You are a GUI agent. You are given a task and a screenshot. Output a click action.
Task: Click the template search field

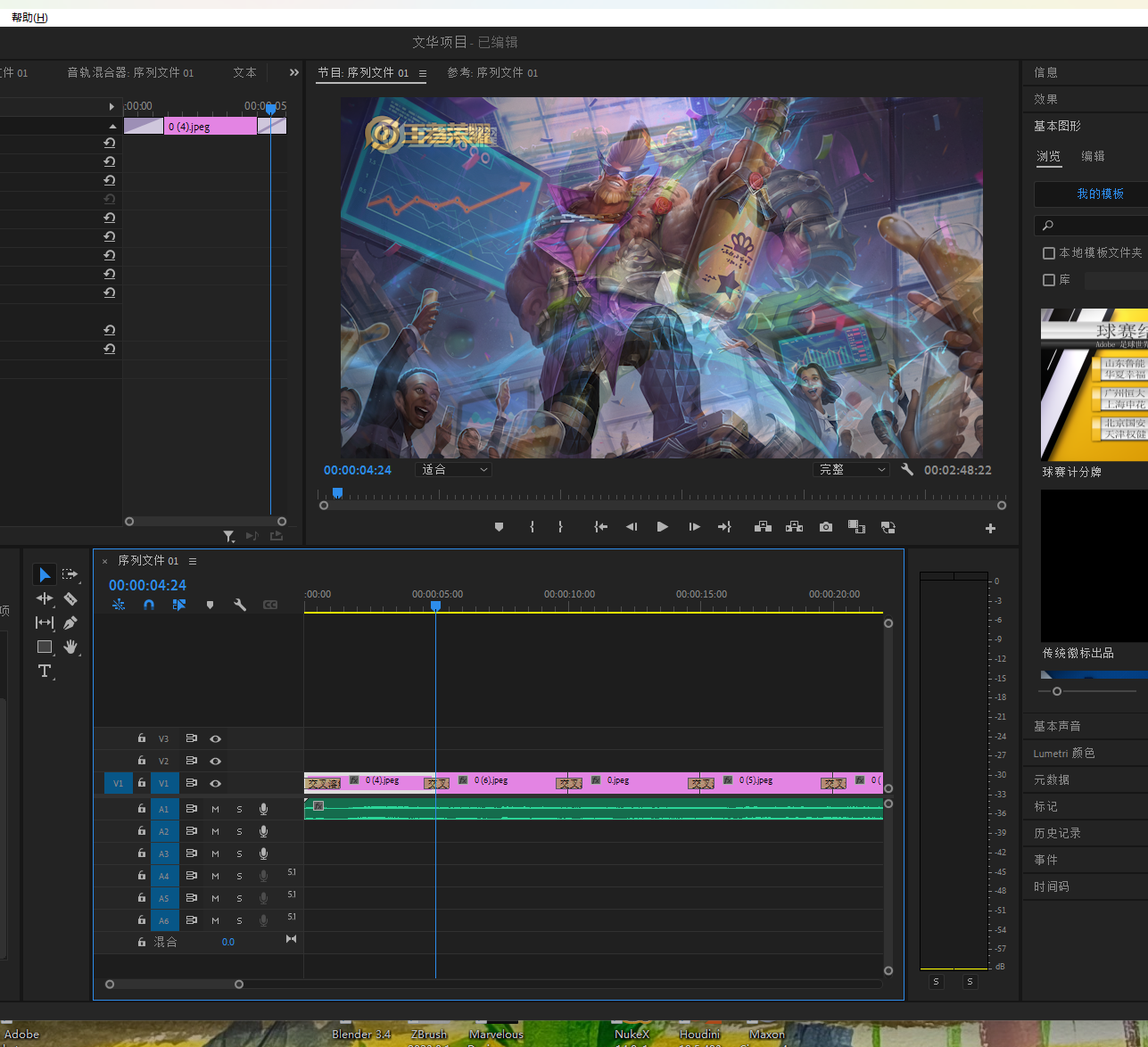[x=1091, y=225]
